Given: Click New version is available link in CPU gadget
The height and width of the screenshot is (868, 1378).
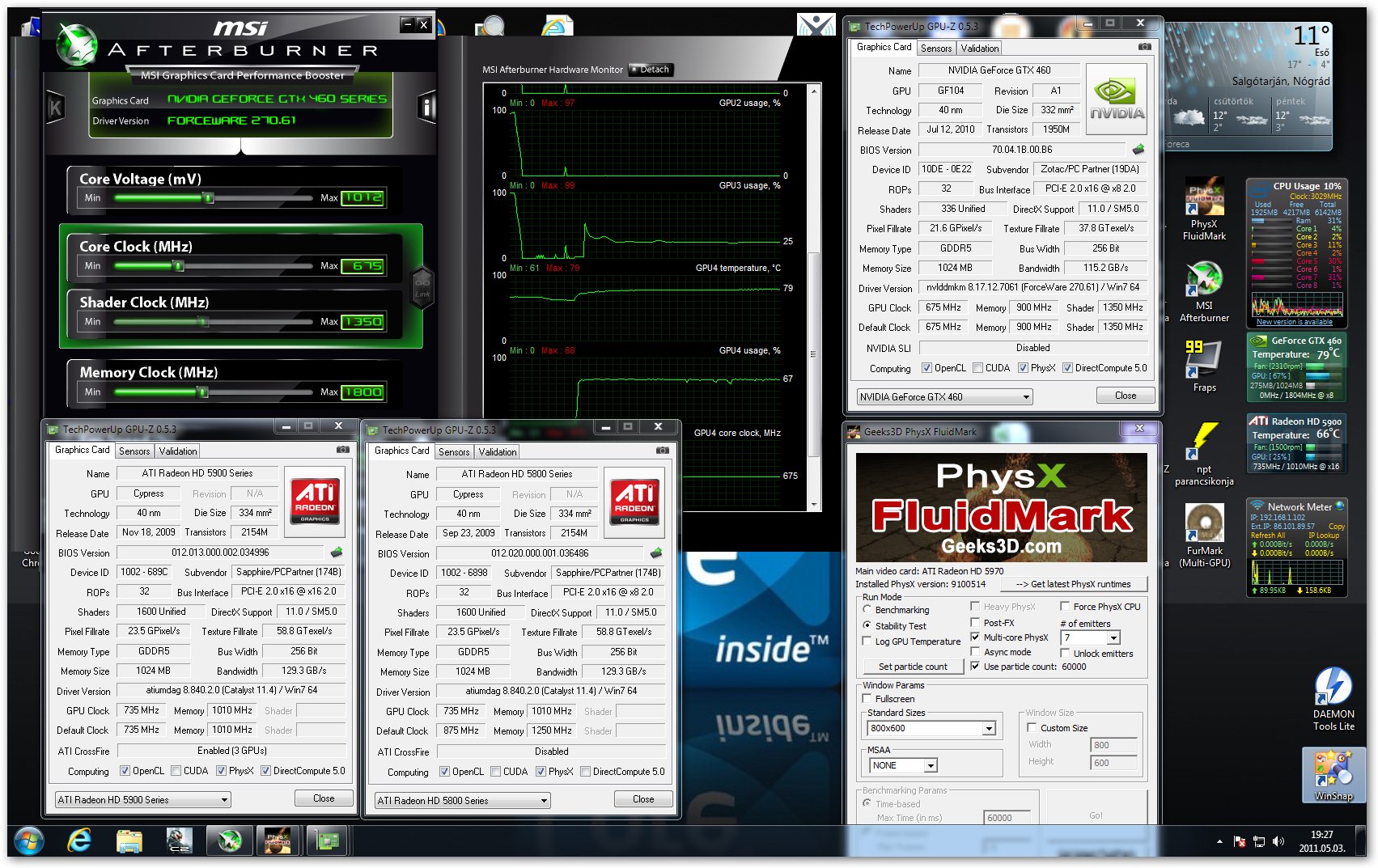Looking at the screenshot, I should tap(1294, 322).
